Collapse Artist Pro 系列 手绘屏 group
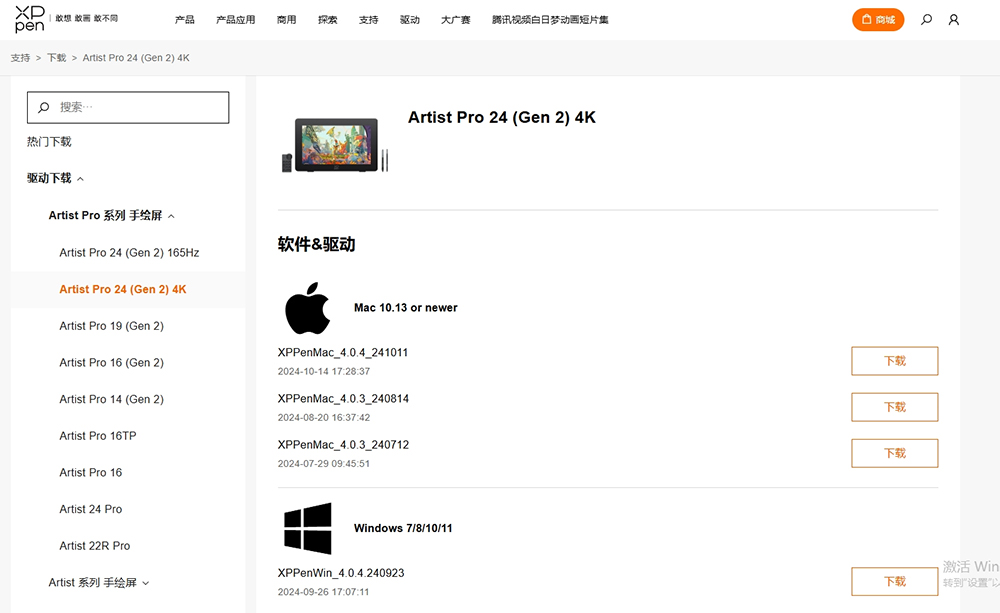The height and width of the screenshot is (613, 1000). (x=112, y=216)
